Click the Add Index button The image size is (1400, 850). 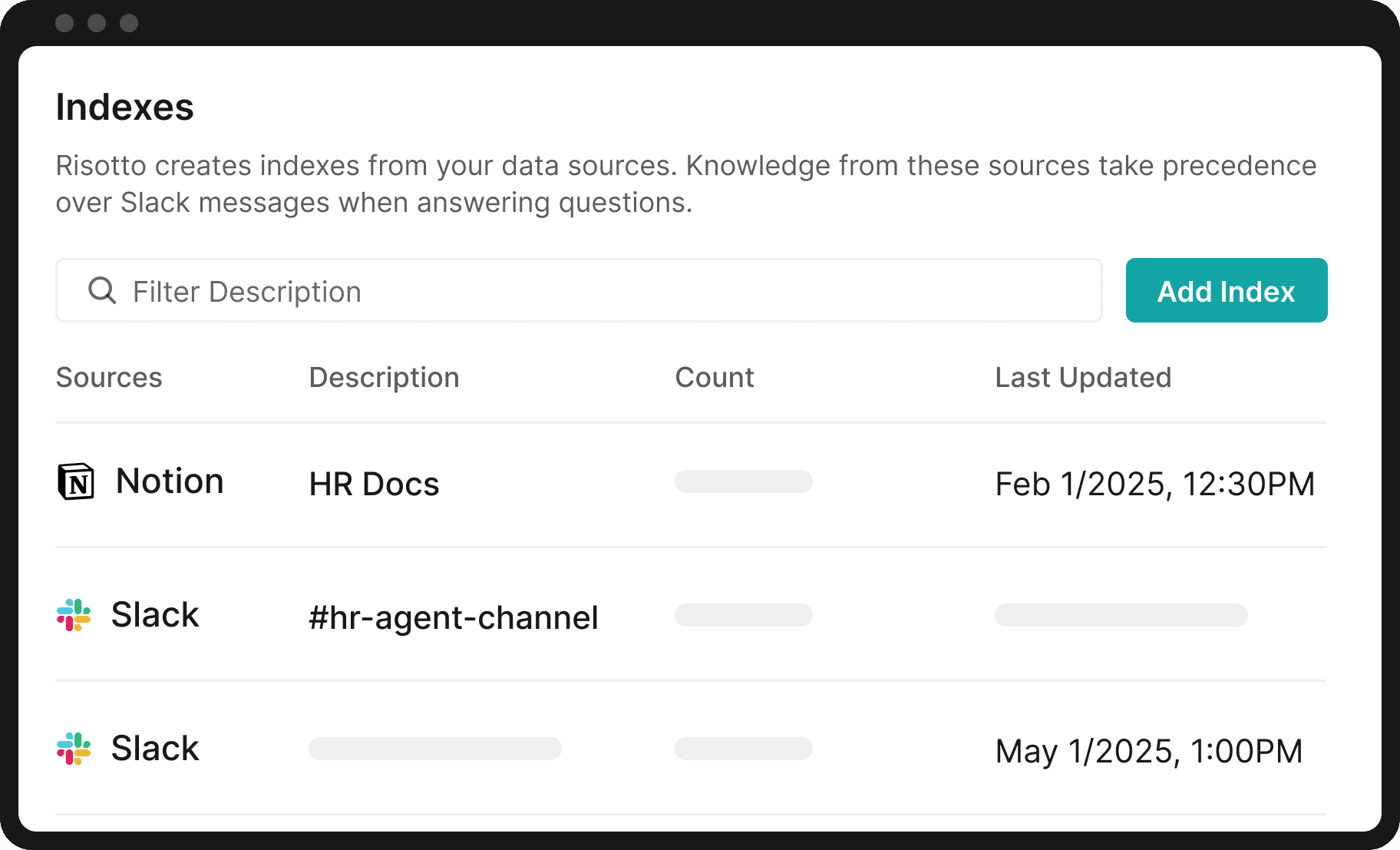1227,290
